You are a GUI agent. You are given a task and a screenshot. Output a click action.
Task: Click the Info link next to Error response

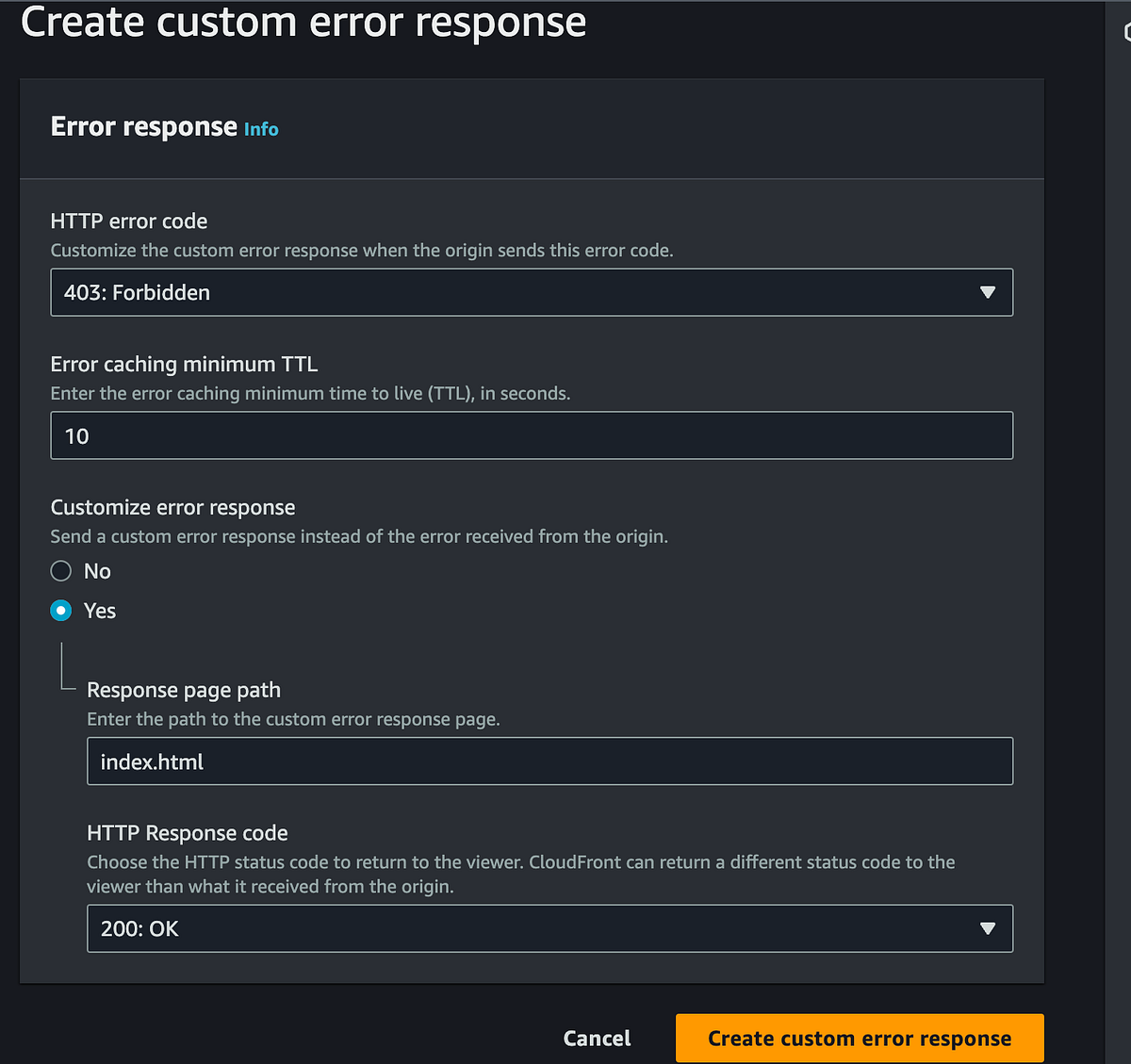point(261,129)
